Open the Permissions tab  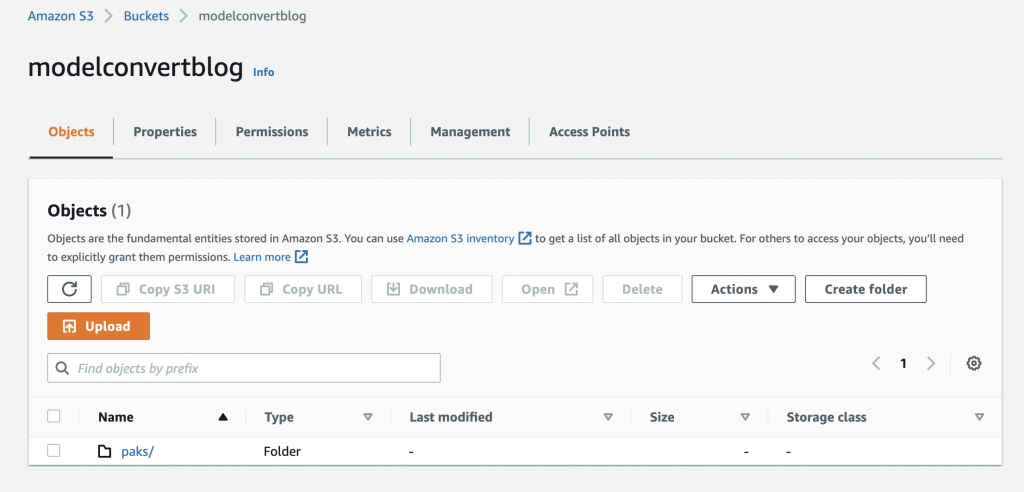click(272, 132)
